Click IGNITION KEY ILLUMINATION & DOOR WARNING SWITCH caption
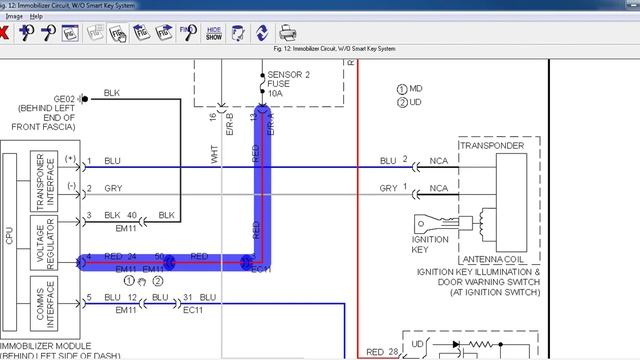The height and width of the screenshot is (360, 640). coord(478,282)
